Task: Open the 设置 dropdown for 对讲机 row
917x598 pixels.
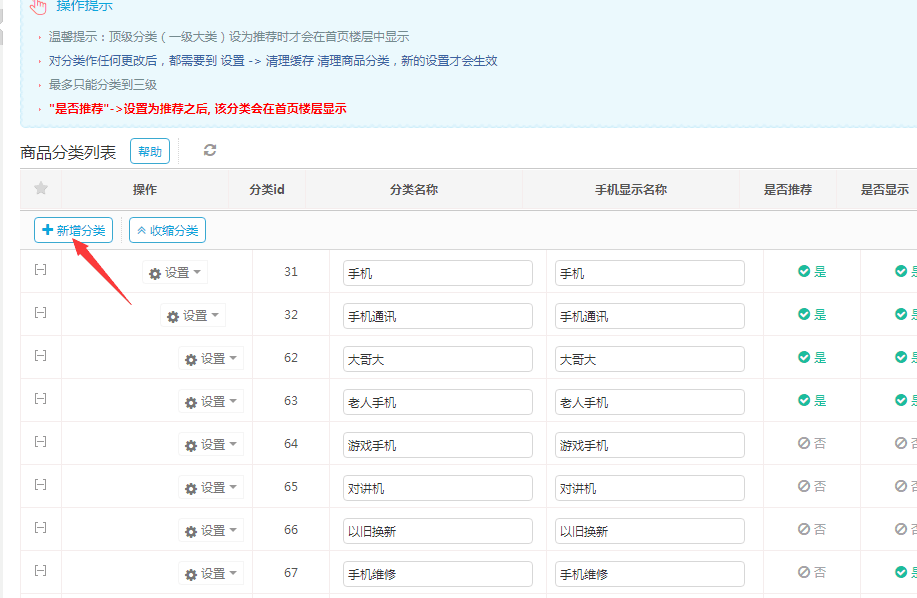Action: (211, 487)
